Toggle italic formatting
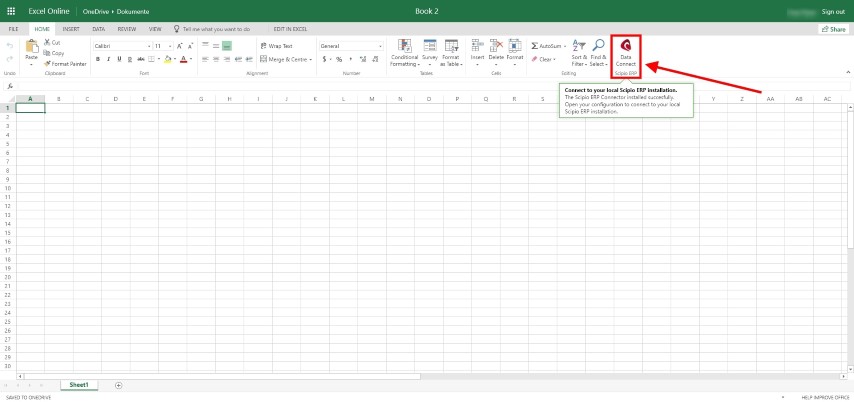Screen dimensions: 854x402 (x=109, y=59)
